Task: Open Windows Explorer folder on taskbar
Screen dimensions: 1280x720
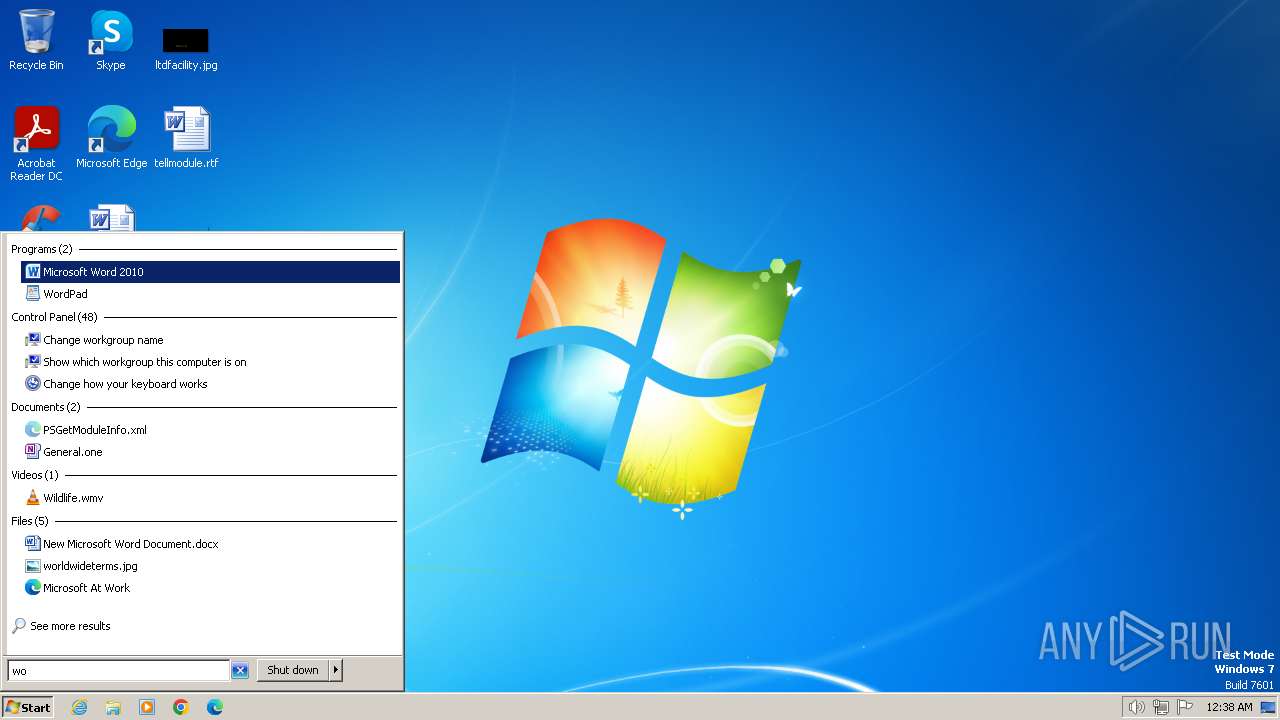Action: [x=113, y=707]
